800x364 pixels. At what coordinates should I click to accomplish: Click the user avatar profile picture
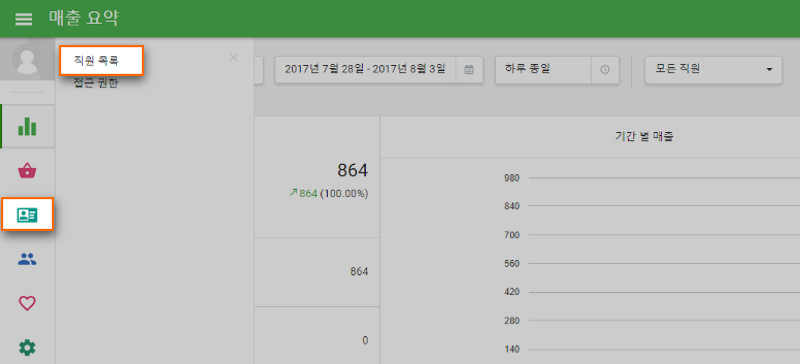click(x=27, y=59)
